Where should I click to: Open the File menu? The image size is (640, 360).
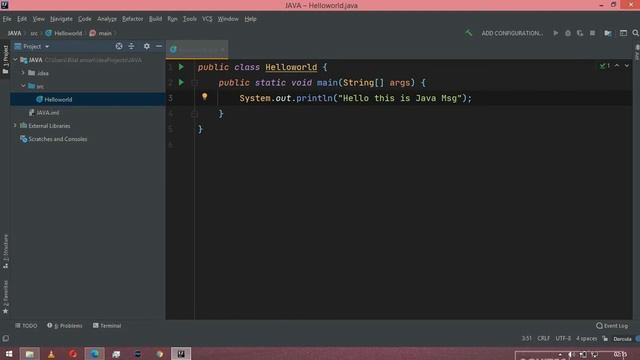coord(7,19)
